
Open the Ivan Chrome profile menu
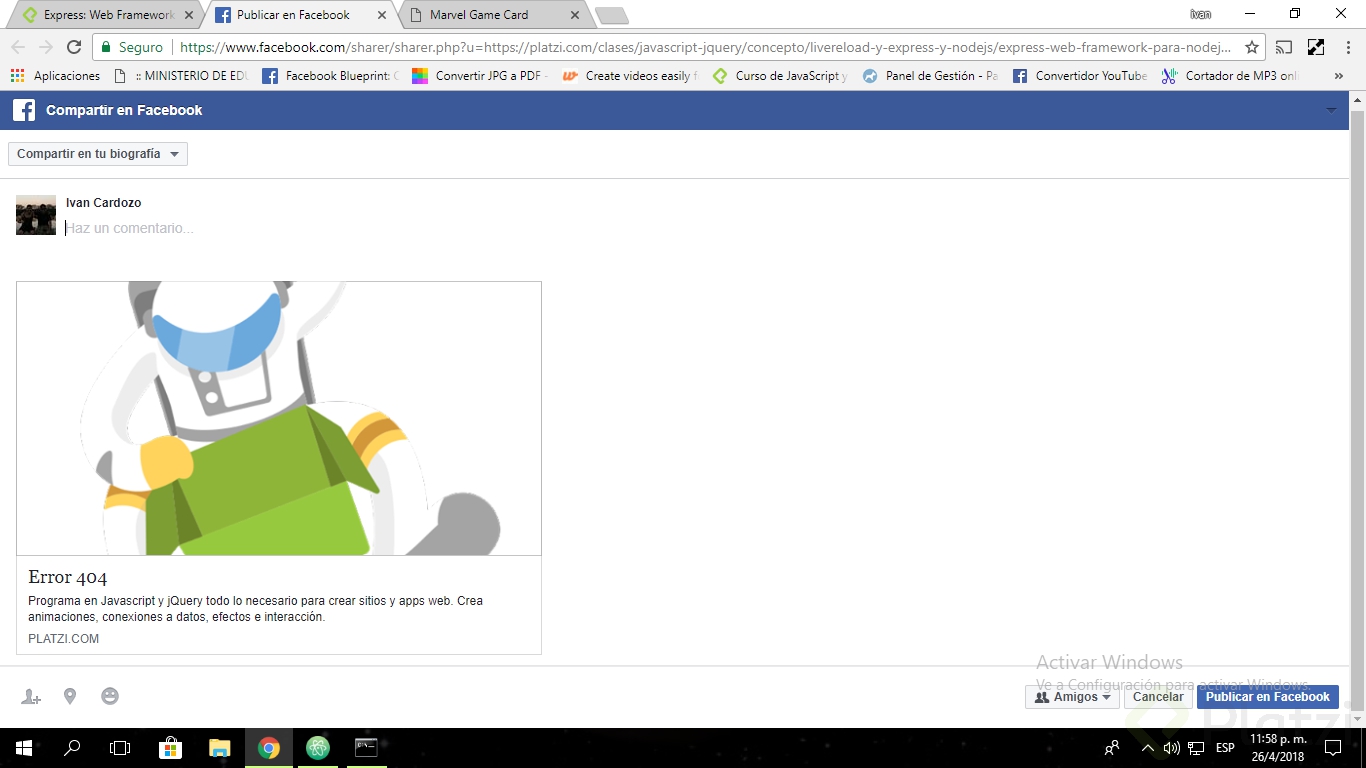point(1200,14)
